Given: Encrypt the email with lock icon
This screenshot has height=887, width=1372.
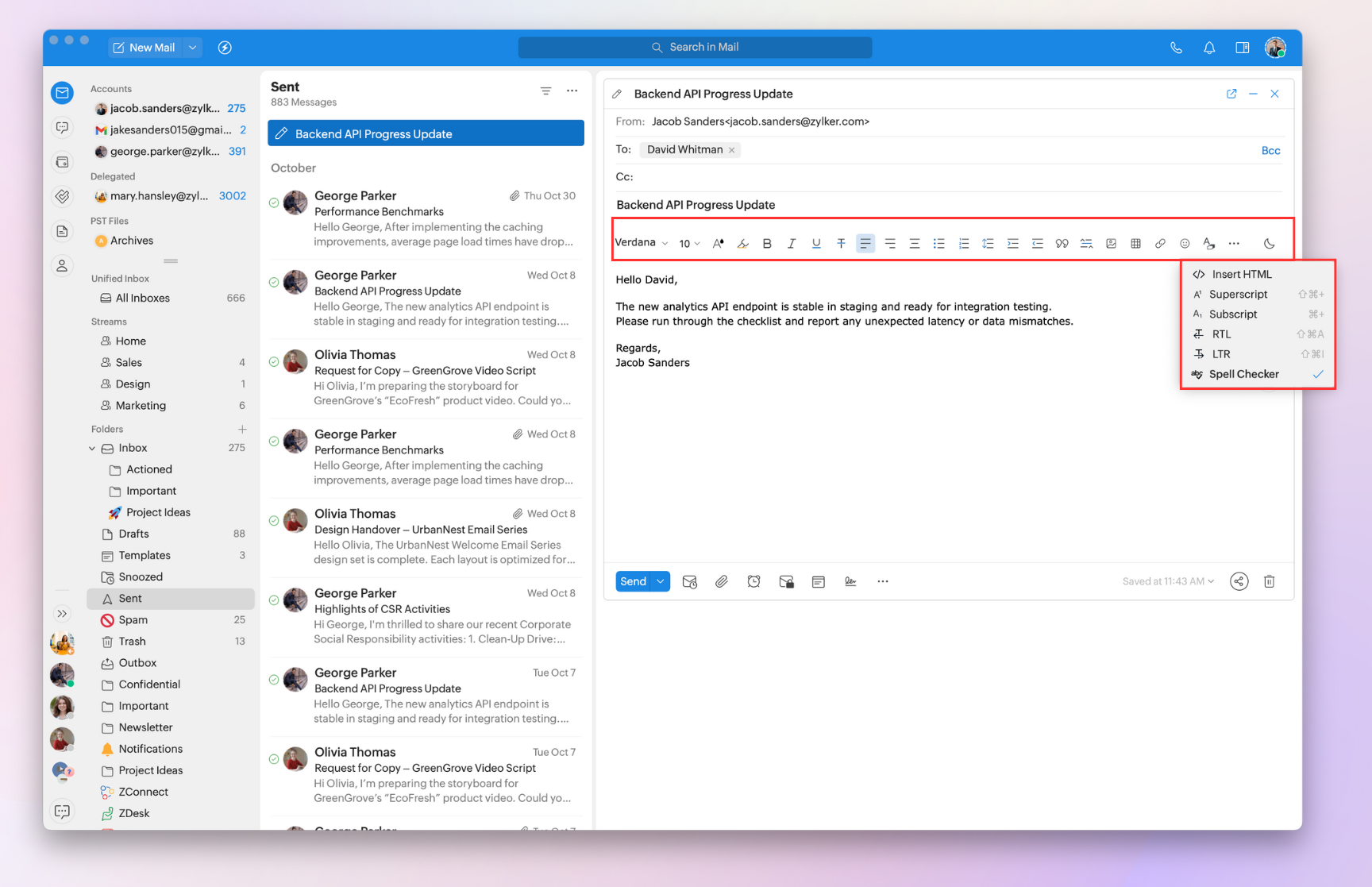Looking at the screenshot, I should (x=787, y=582).
